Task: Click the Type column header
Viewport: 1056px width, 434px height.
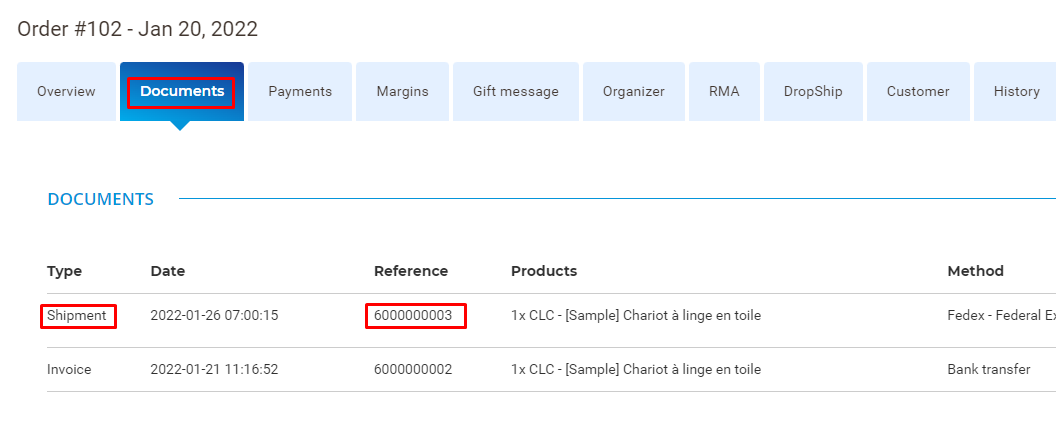Action: pos(64,271)
